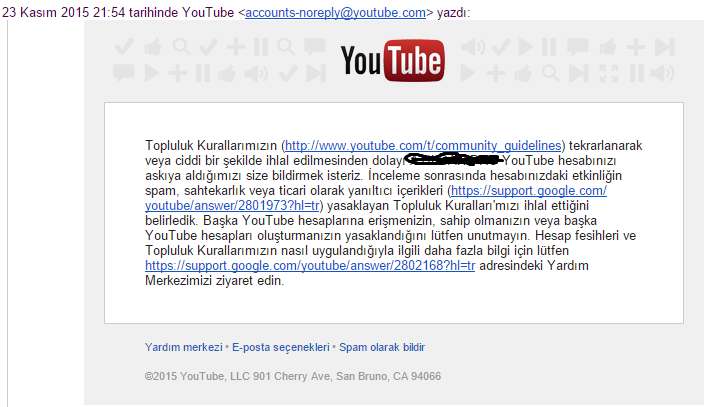Choose Spam olarak bildir
Viewport: 704px width, 407px height.
click(x=382, y=347)
